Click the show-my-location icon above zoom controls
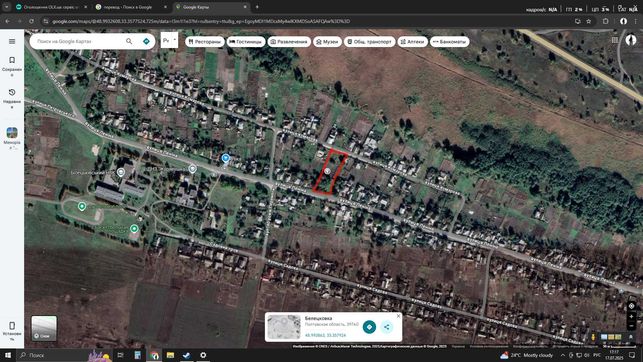This screenshot has width=643, height=362. [x=632, y=306]
